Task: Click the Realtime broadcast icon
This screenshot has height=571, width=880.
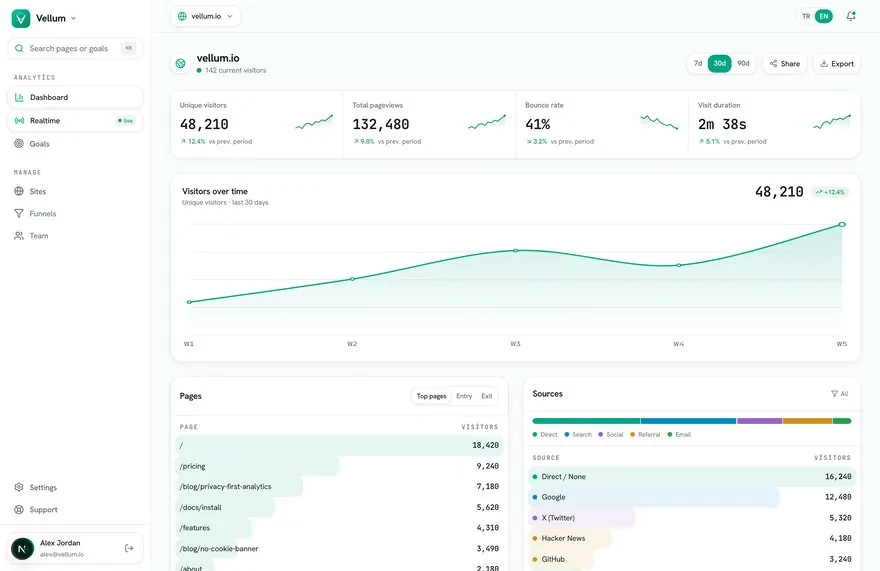Action: [x=19, y=121]
